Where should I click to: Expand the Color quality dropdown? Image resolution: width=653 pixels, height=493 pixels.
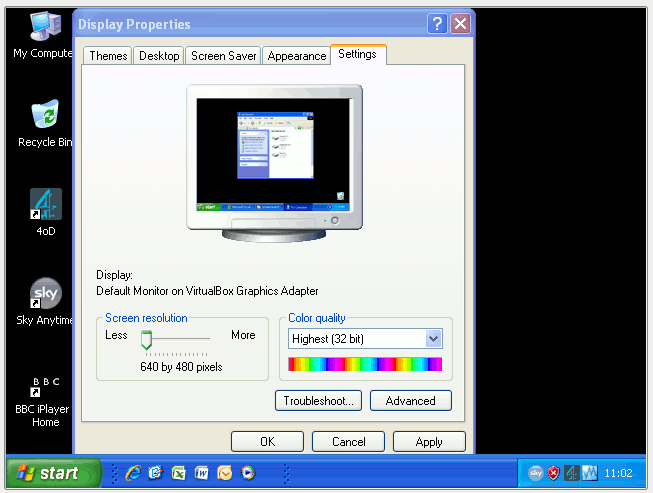[433, 339]
